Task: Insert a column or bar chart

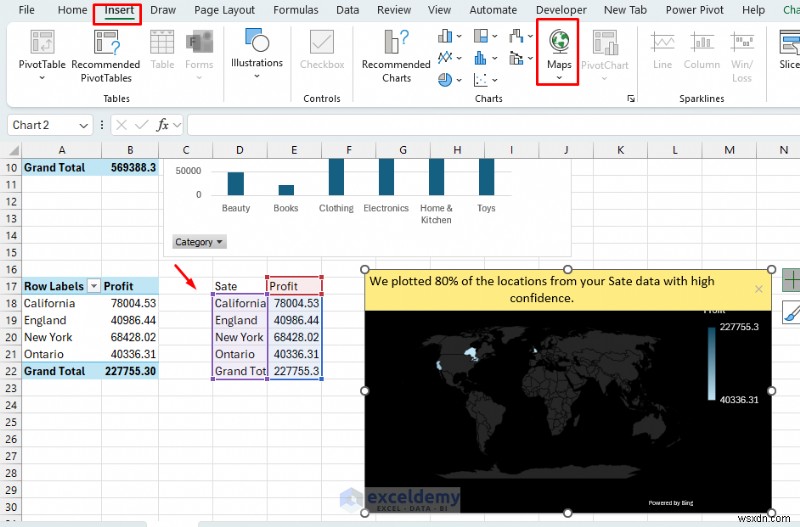Action: pos(445,36)
